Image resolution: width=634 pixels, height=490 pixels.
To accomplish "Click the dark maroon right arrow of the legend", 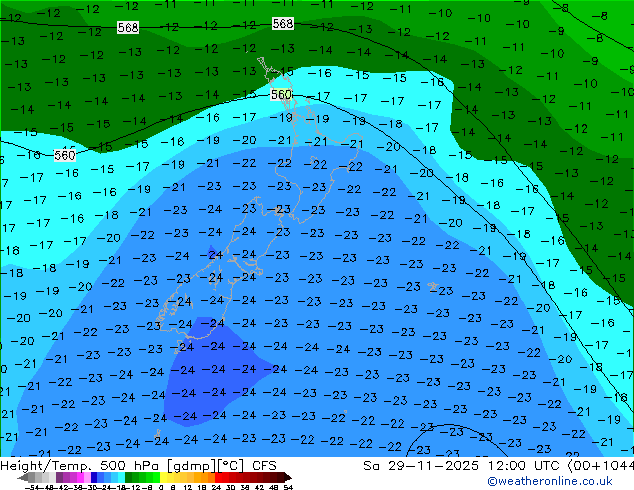I will tap(288, 477).
